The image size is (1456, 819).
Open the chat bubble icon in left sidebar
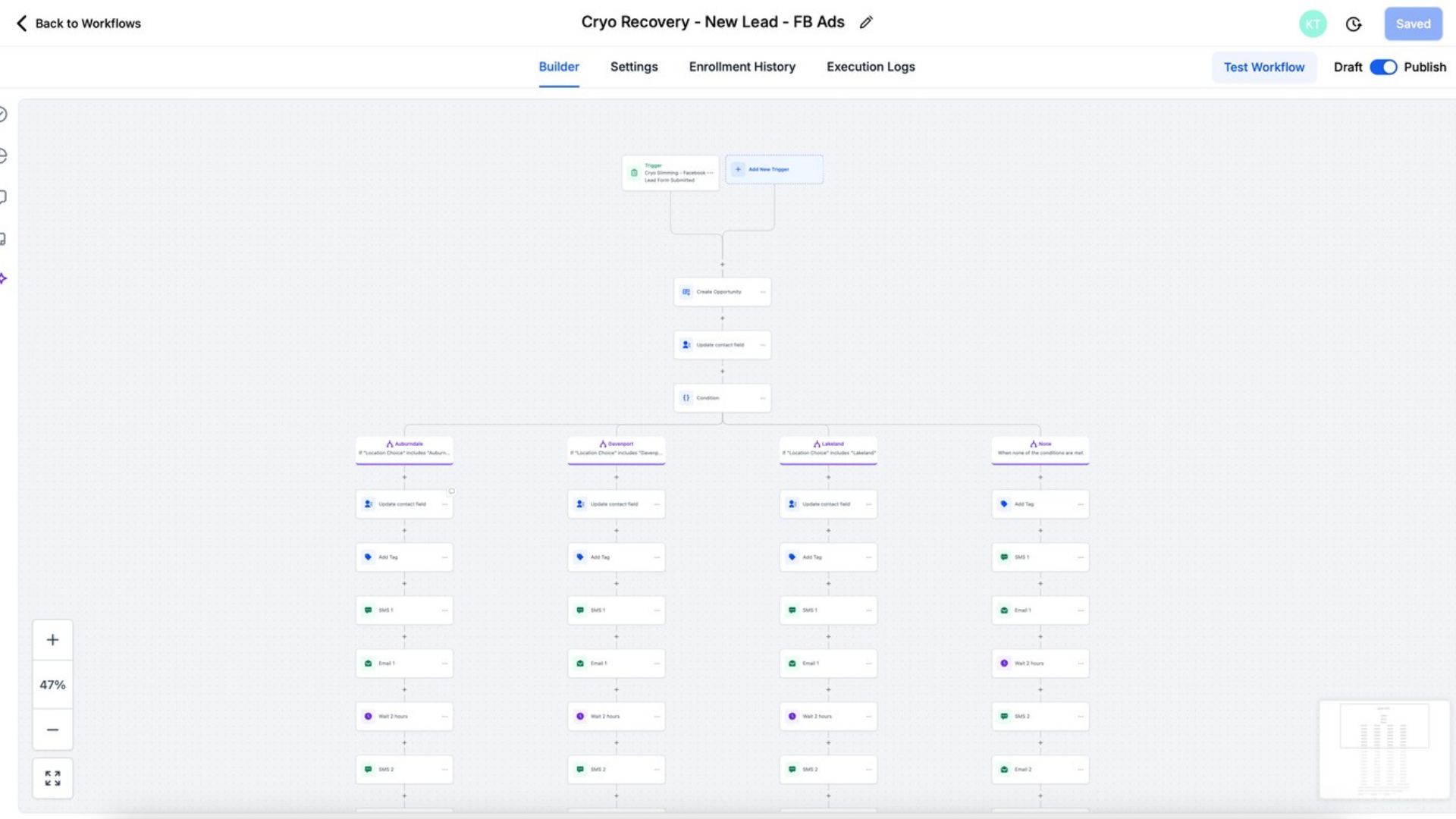point(2,196)
